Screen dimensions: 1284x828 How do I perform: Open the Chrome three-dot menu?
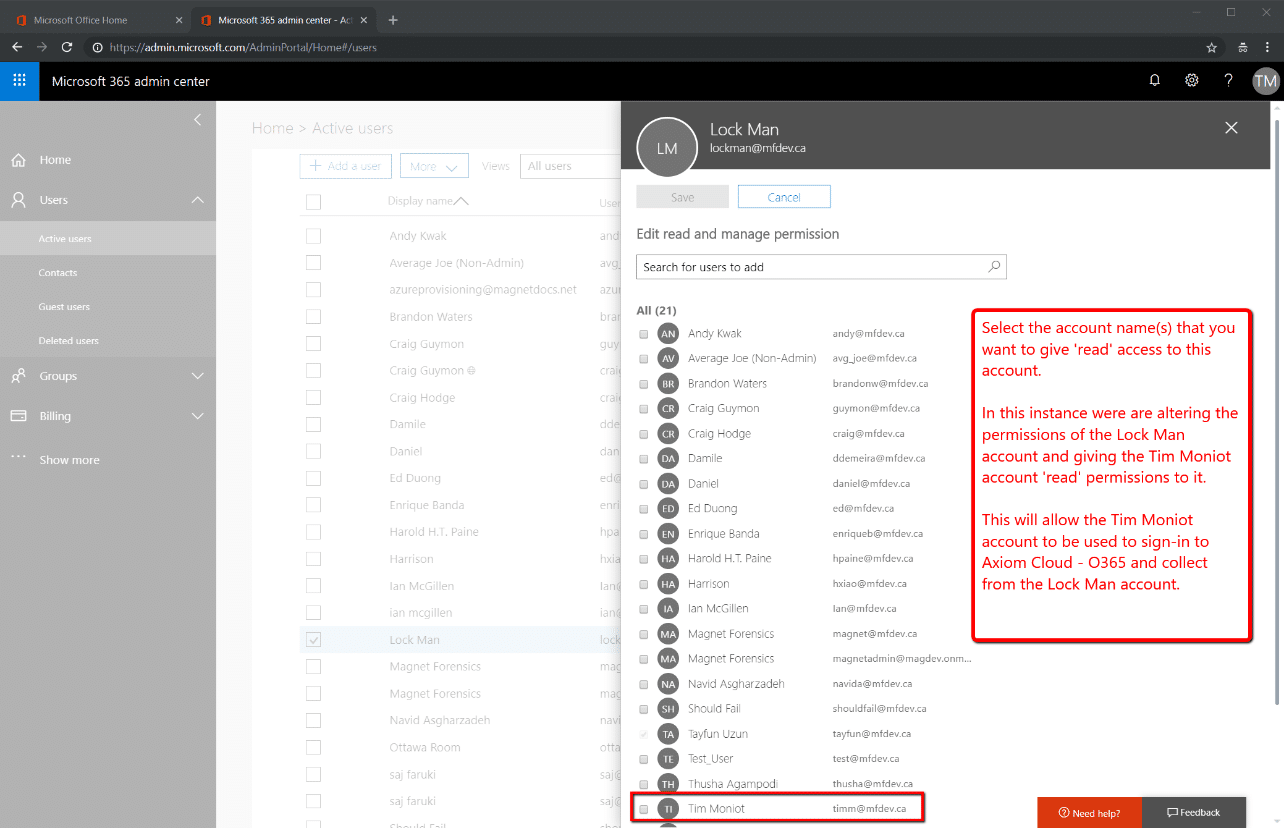(1268, 47)
